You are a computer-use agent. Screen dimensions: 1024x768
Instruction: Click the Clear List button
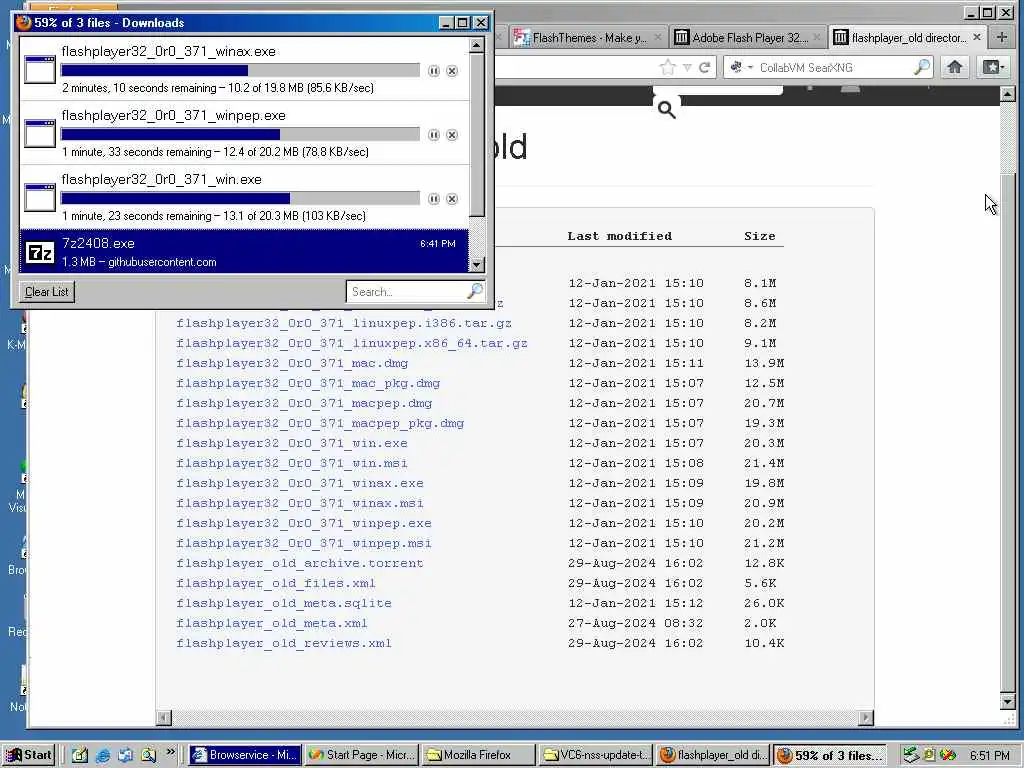click(x=46, y=292)
